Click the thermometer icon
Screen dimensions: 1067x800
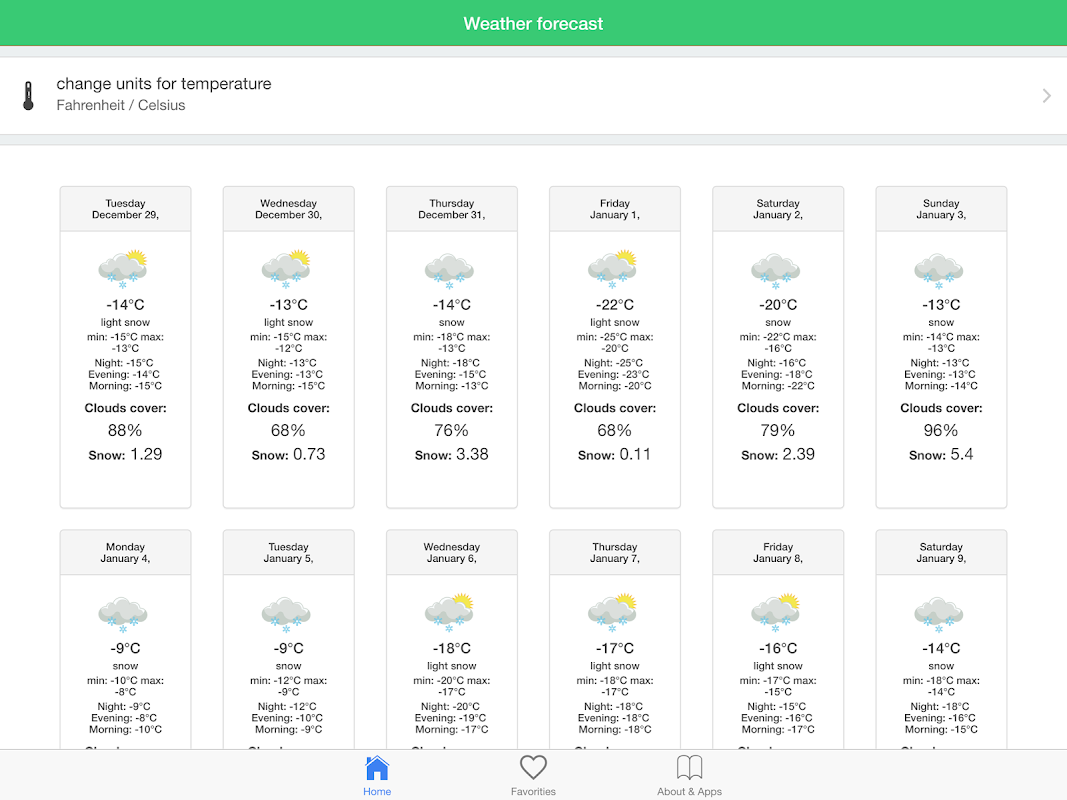pyautogui.click(x=28, y=95)
